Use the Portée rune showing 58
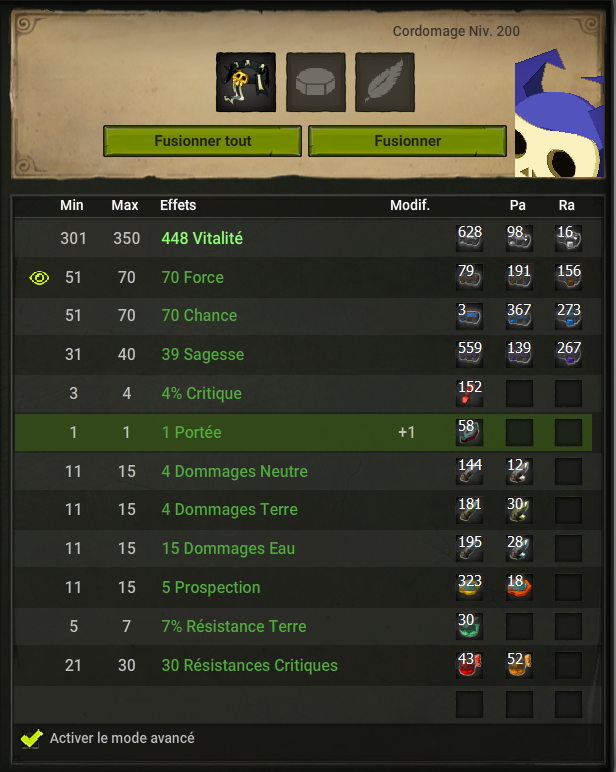616x772 pixels. pyautogui.click(x=469, y=432)
